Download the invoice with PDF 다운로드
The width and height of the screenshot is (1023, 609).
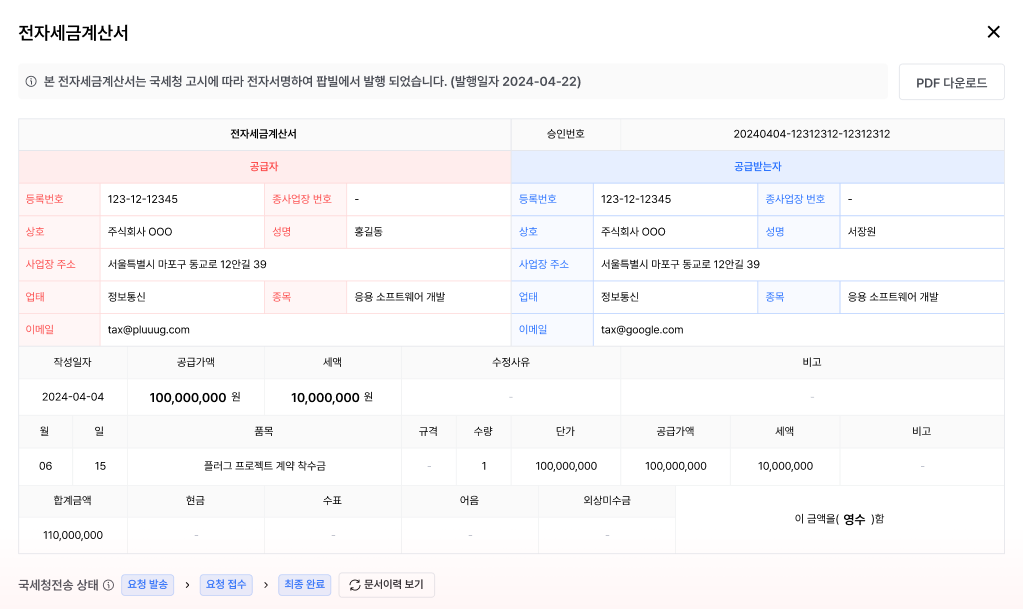click(951, 82)
